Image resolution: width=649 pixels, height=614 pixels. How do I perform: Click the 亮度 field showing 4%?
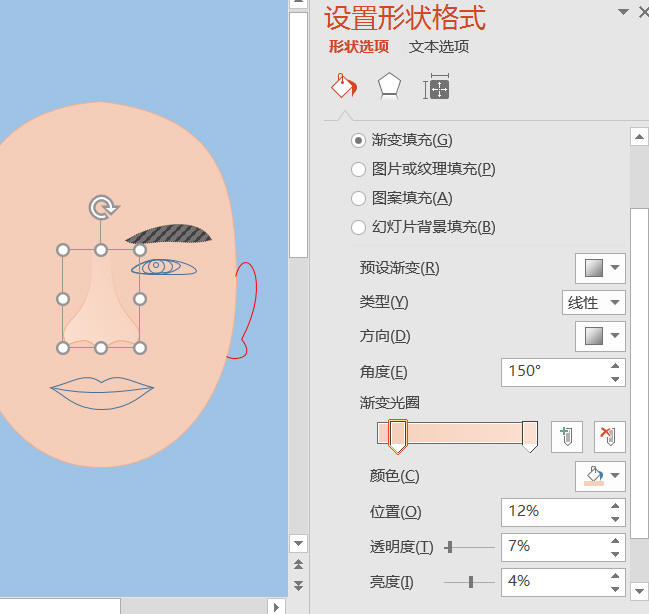[x=554, y=582]
